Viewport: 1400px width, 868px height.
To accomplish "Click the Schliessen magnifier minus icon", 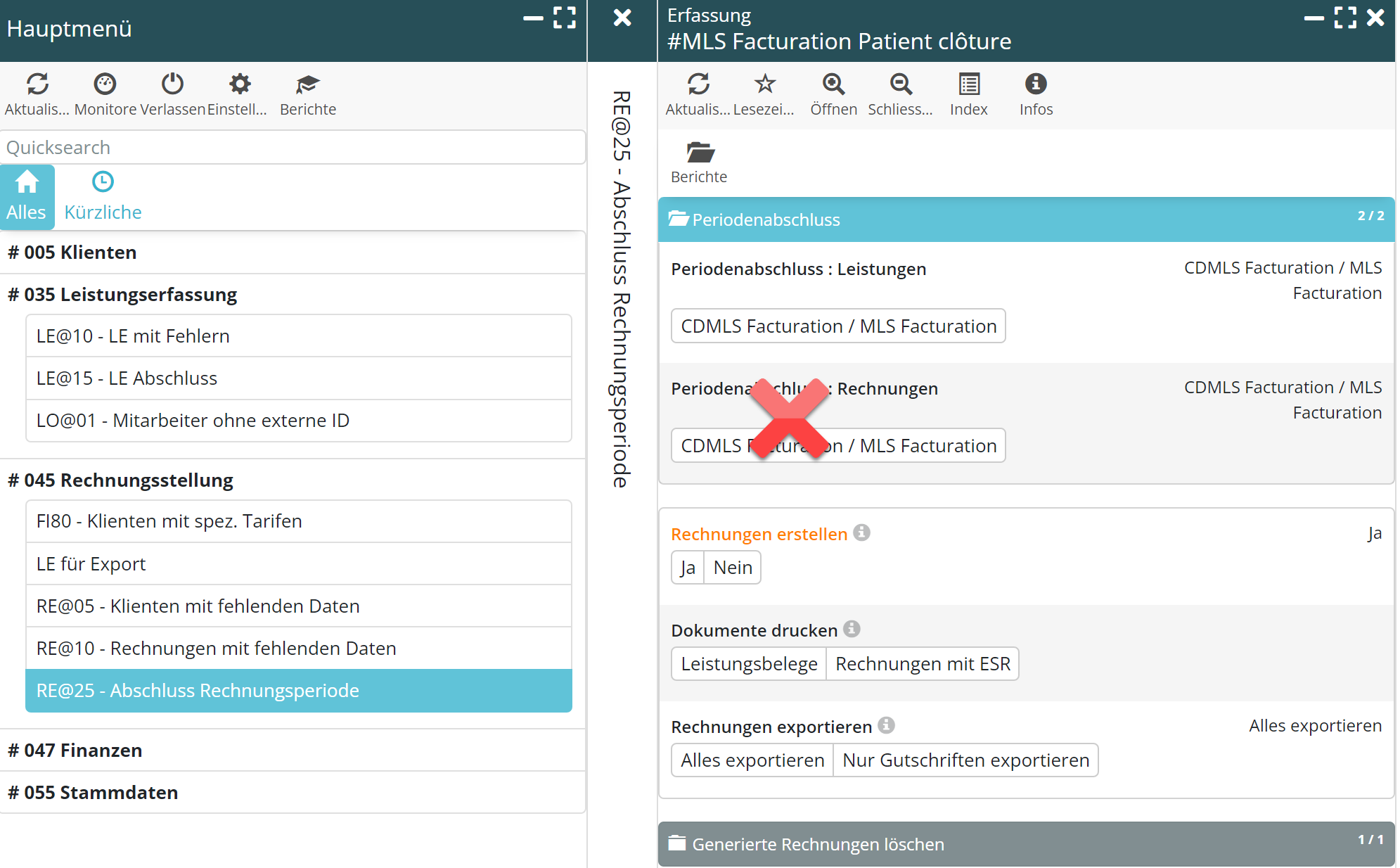I will pyautogui.click(x=901, y=84).
